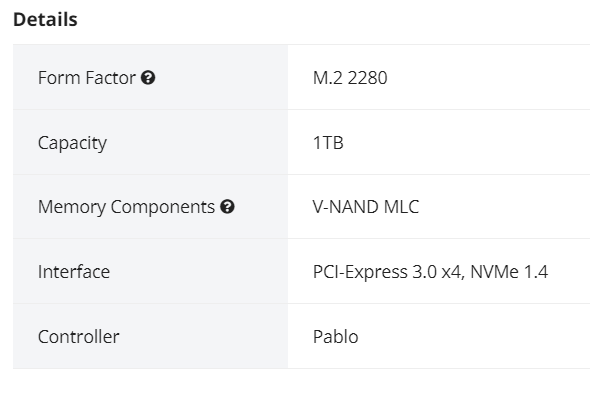
Task: Click the Capacity row label
Action: 72,143
